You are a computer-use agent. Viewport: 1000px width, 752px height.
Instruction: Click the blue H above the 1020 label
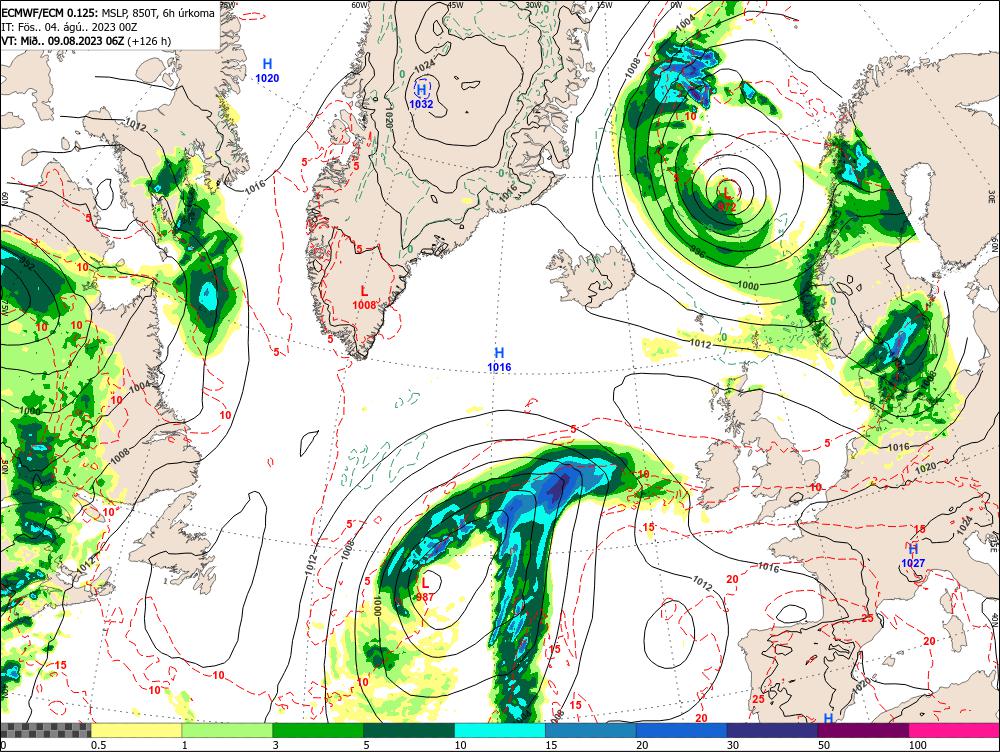click(267, 64)
